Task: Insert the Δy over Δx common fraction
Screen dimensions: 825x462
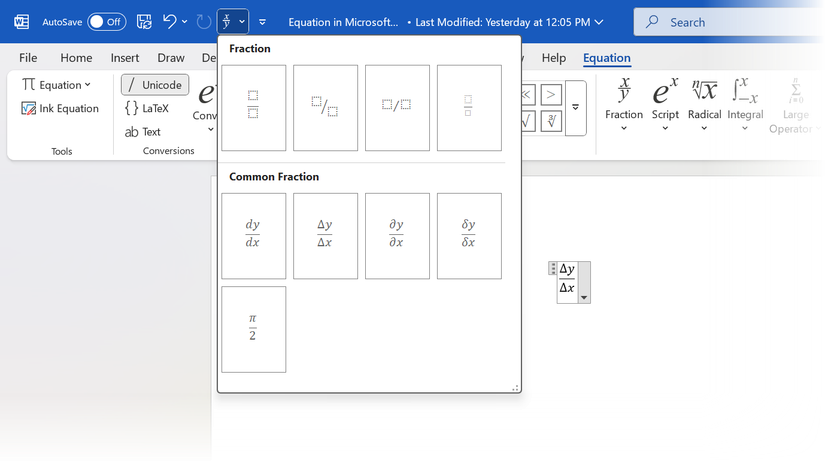Action: (x=325, y=236)
